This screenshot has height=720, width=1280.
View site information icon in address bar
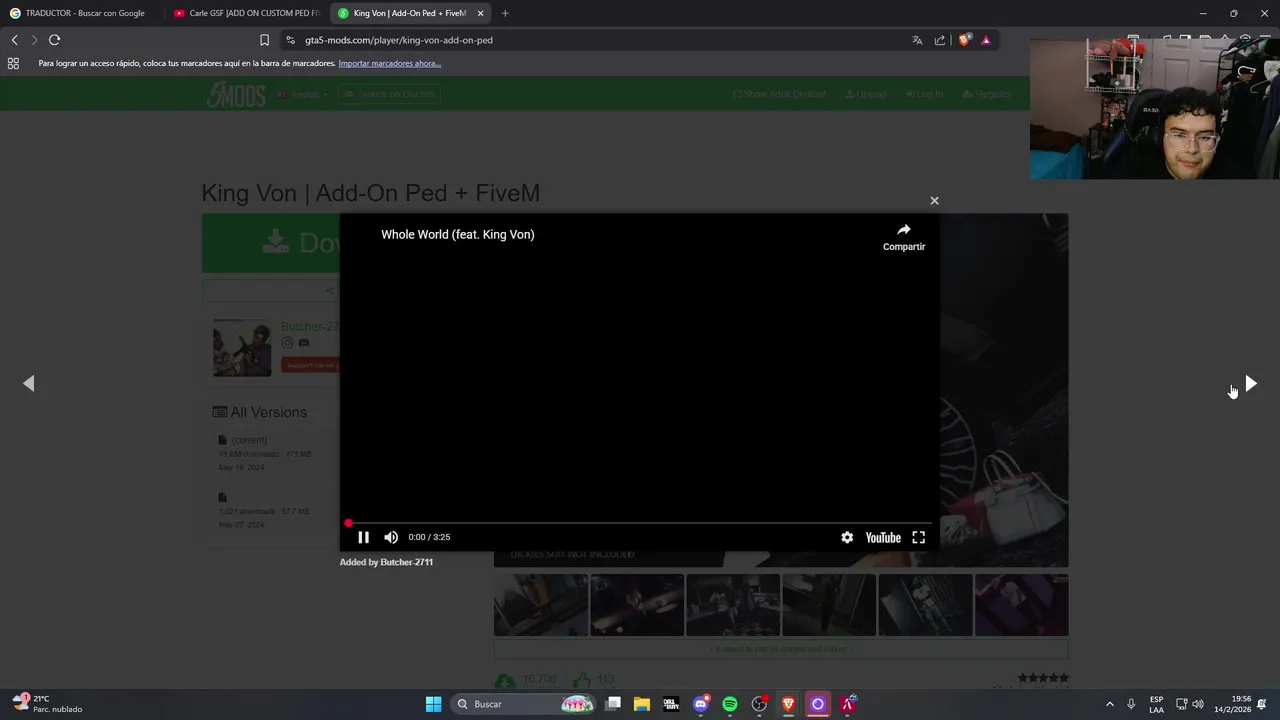click(290, 40)
